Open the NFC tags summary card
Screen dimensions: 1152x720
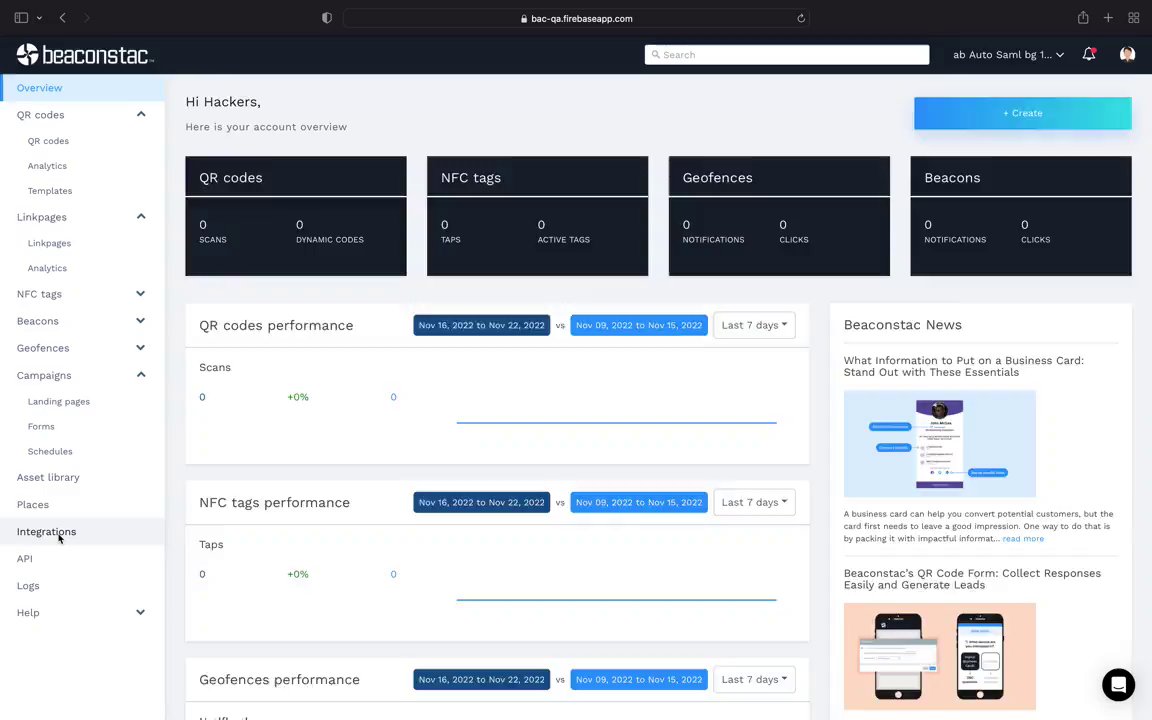(537, 216)
